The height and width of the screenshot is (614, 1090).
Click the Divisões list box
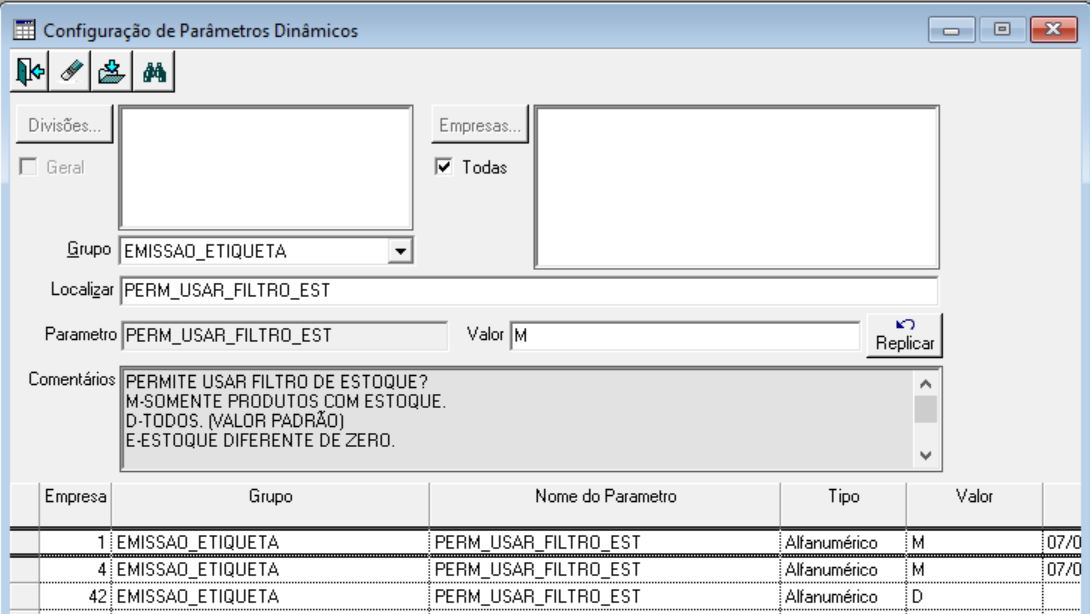click(x=266, y=168)
